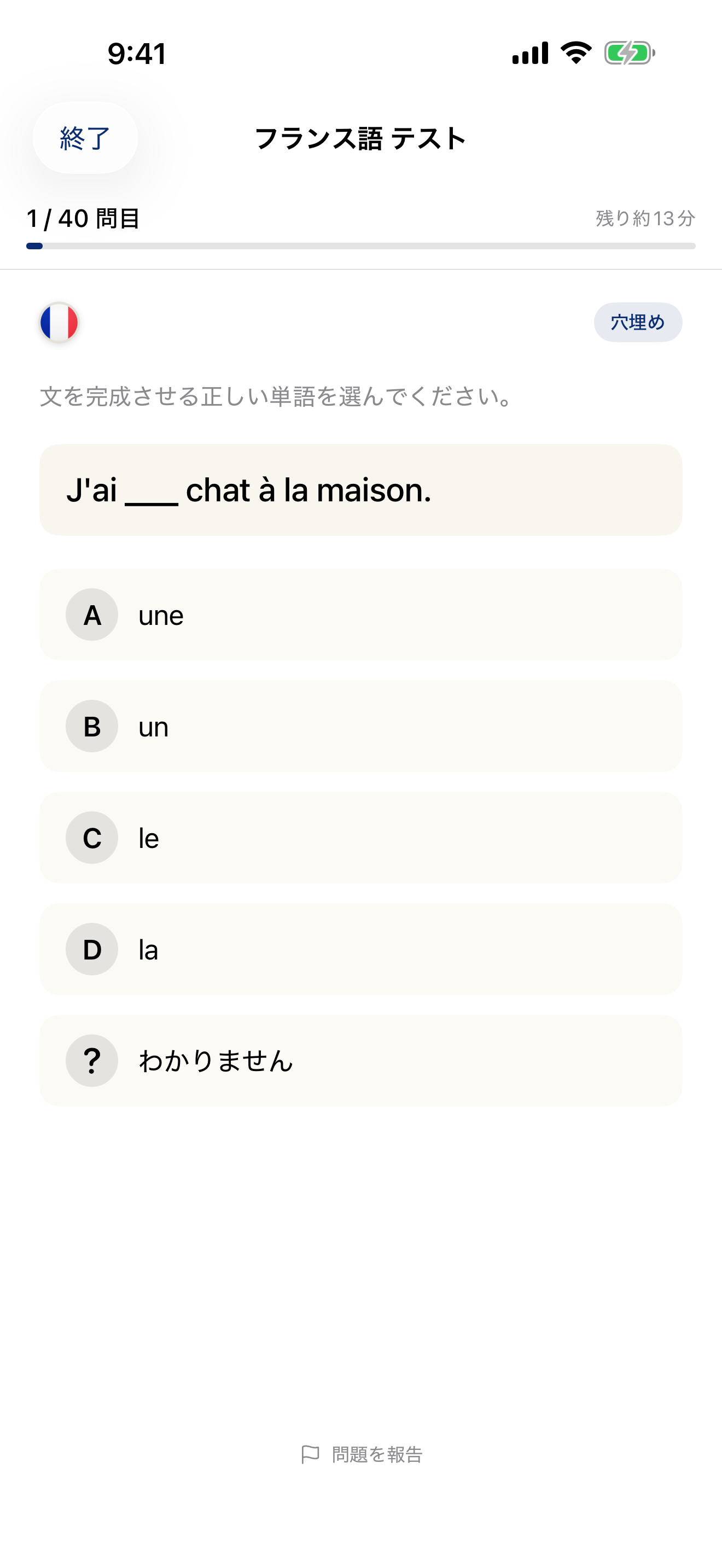
Task: Click the circled D badge
Action: coord(91,949)
